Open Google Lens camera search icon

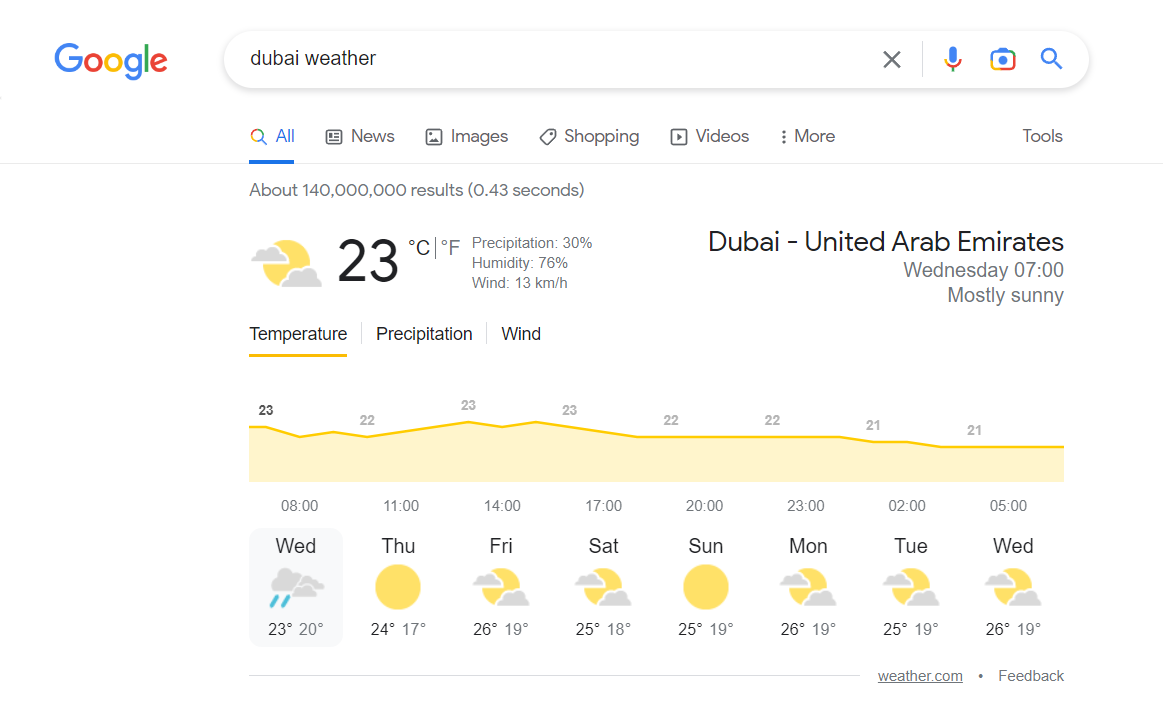pos(1002,59)
